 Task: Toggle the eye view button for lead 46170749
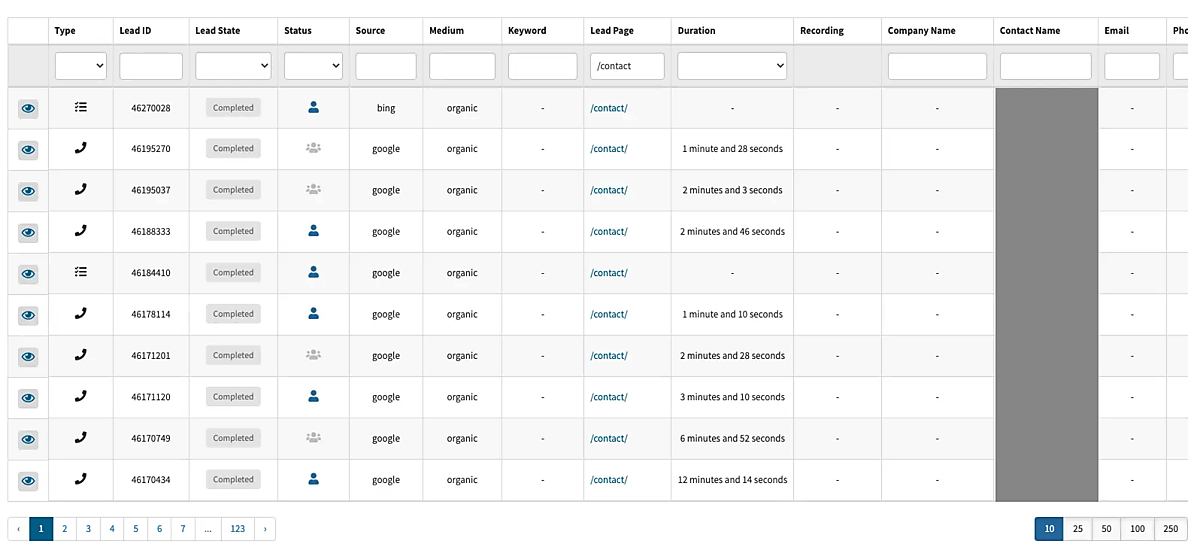(x=28, y=439)
